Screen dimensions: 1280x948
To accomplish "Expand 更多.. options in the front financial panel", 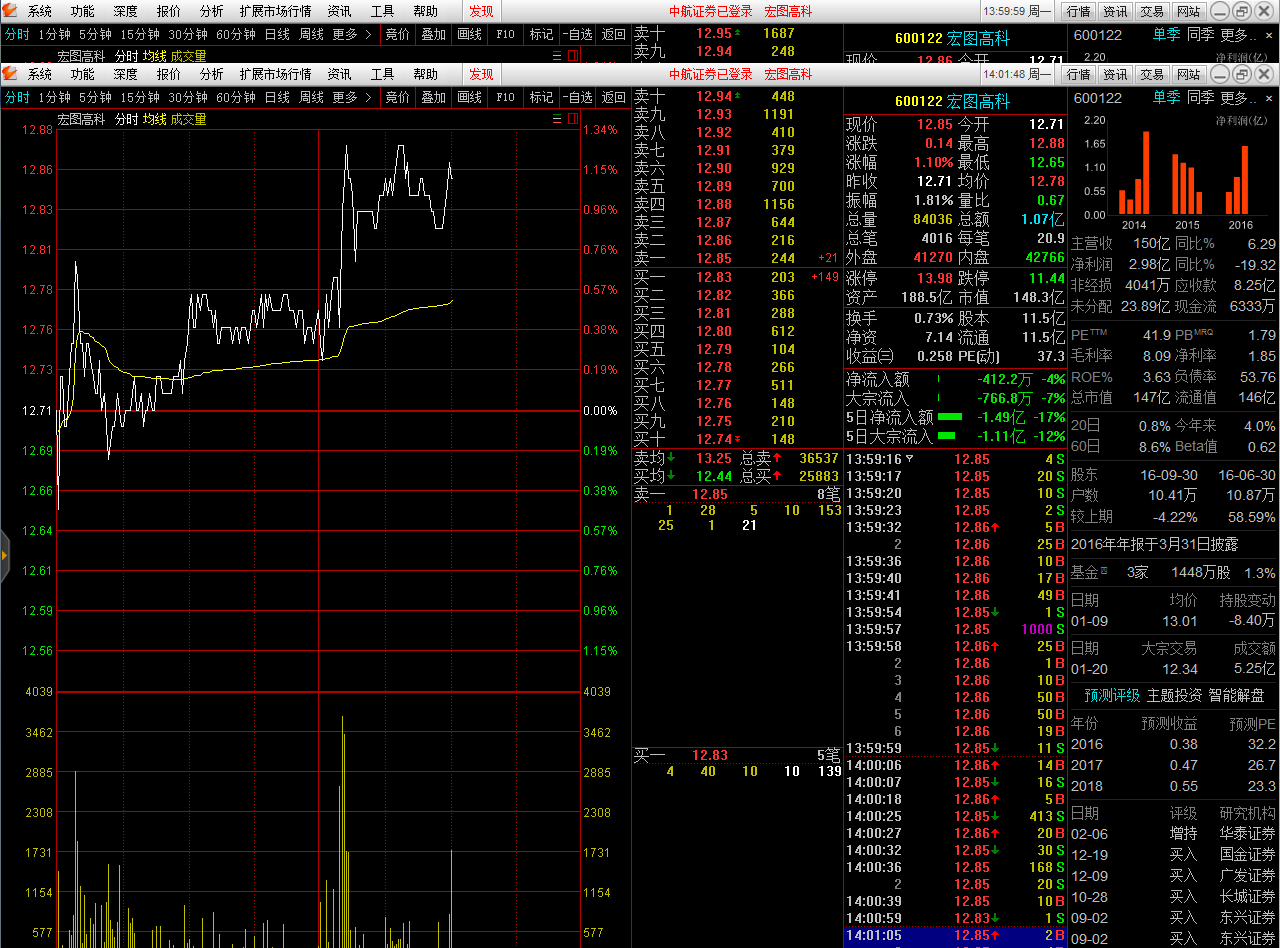I will click(1238, 97).
